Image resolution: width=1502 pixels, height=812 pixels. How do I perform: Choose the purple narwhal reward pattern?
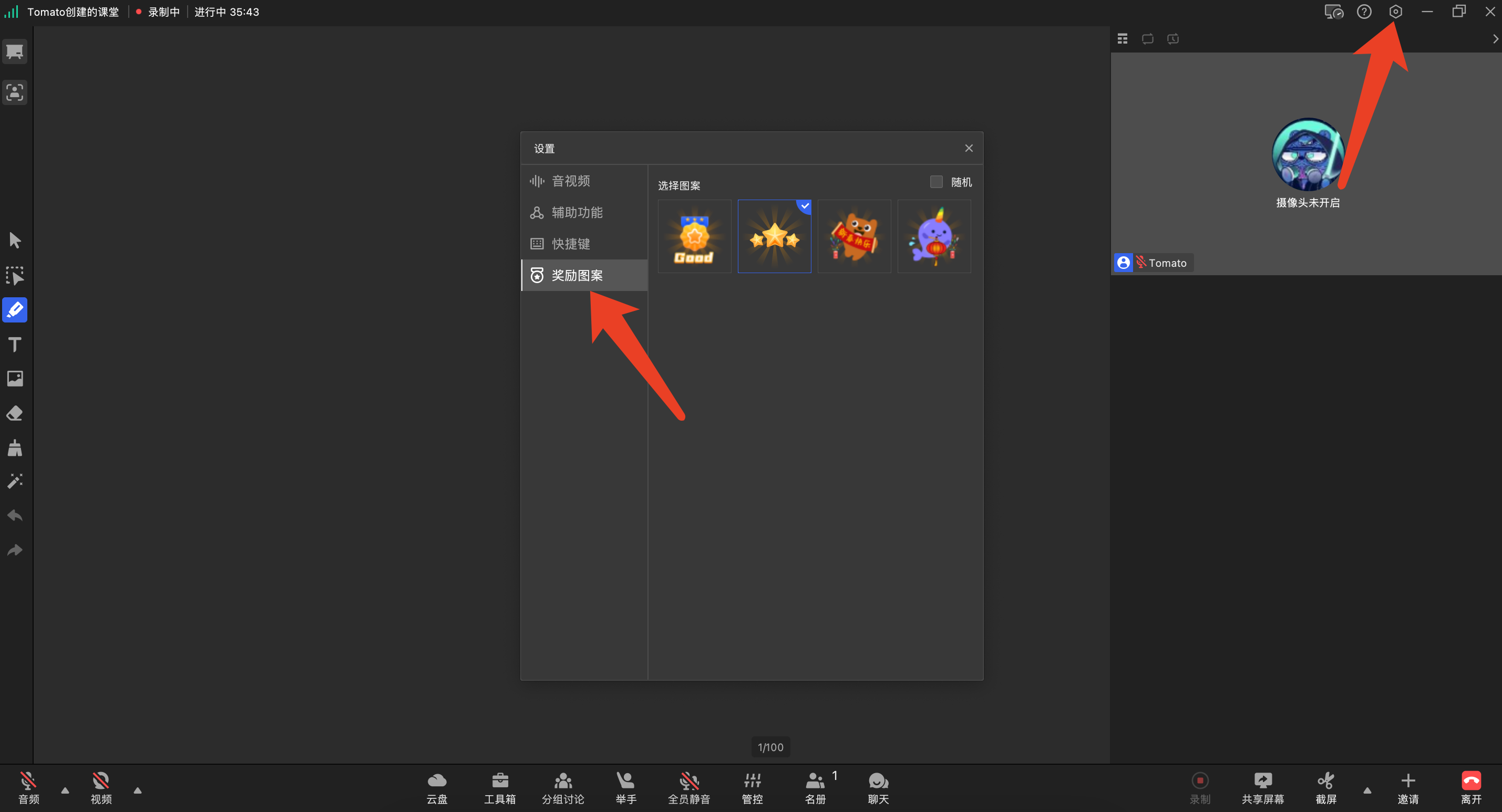click(x=934, y=236)
